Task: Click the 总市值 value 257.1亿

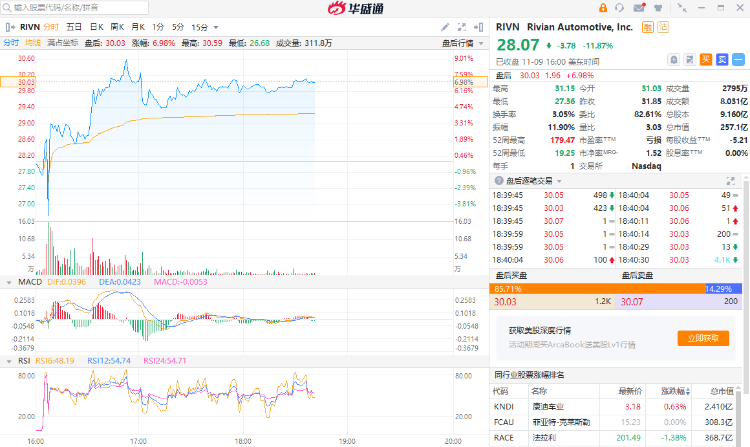Action: click(x=734, y=127)
